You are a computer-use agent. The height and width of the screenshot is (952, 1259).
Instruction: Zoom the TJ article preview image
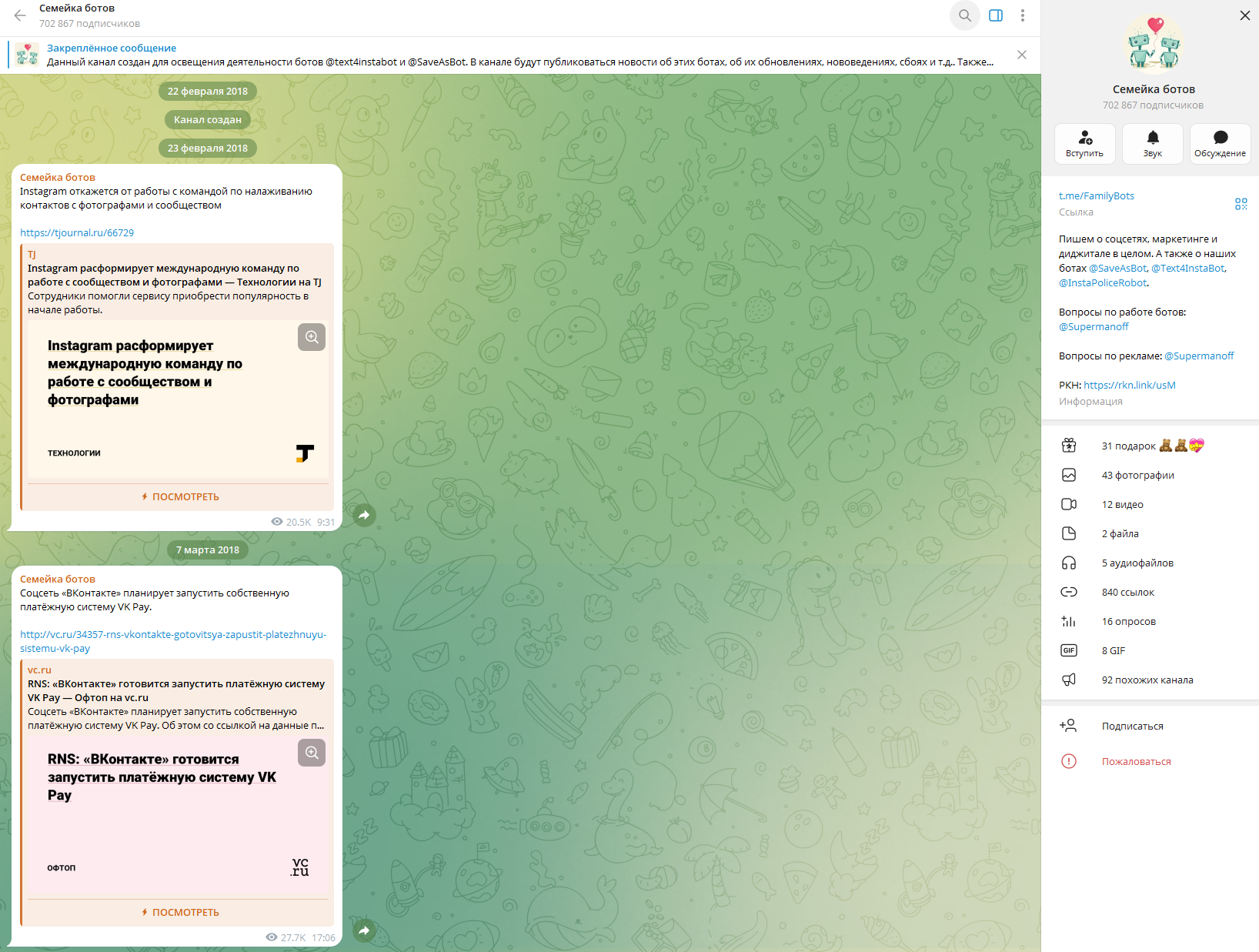point(312,337)
